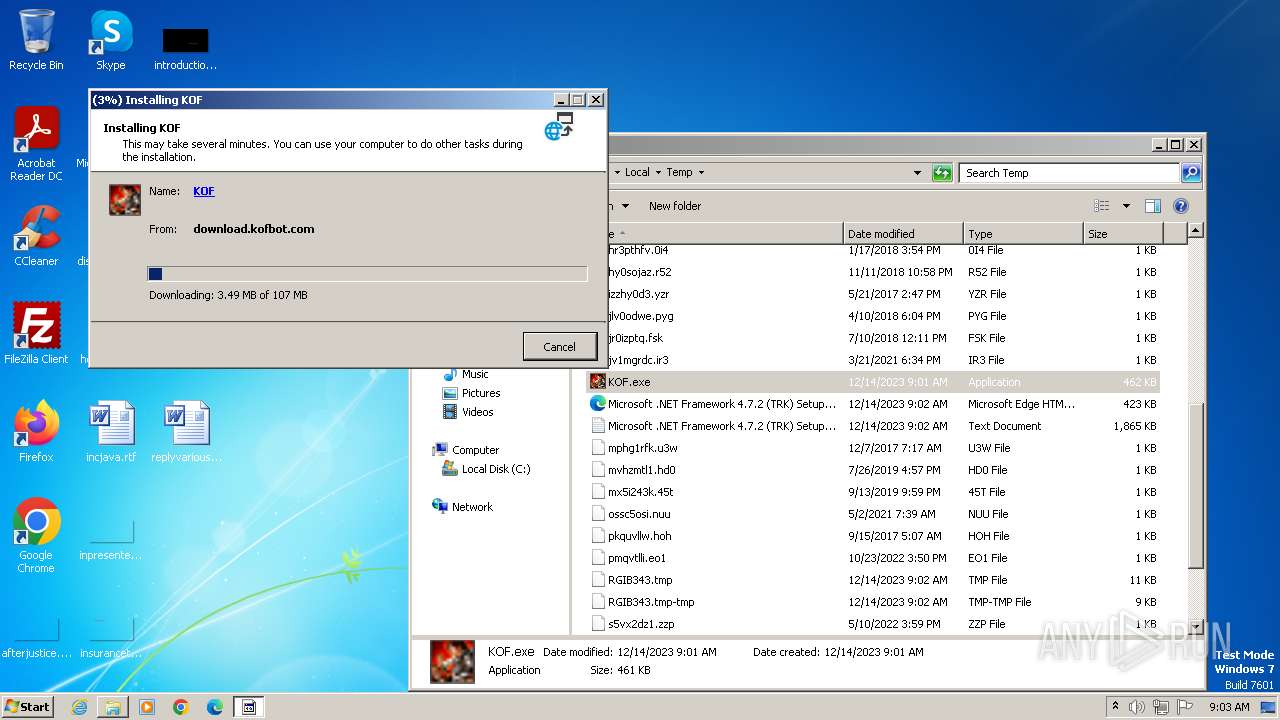
Task: Open Chrome from the taskbar
Action: [x=181, y=707]
